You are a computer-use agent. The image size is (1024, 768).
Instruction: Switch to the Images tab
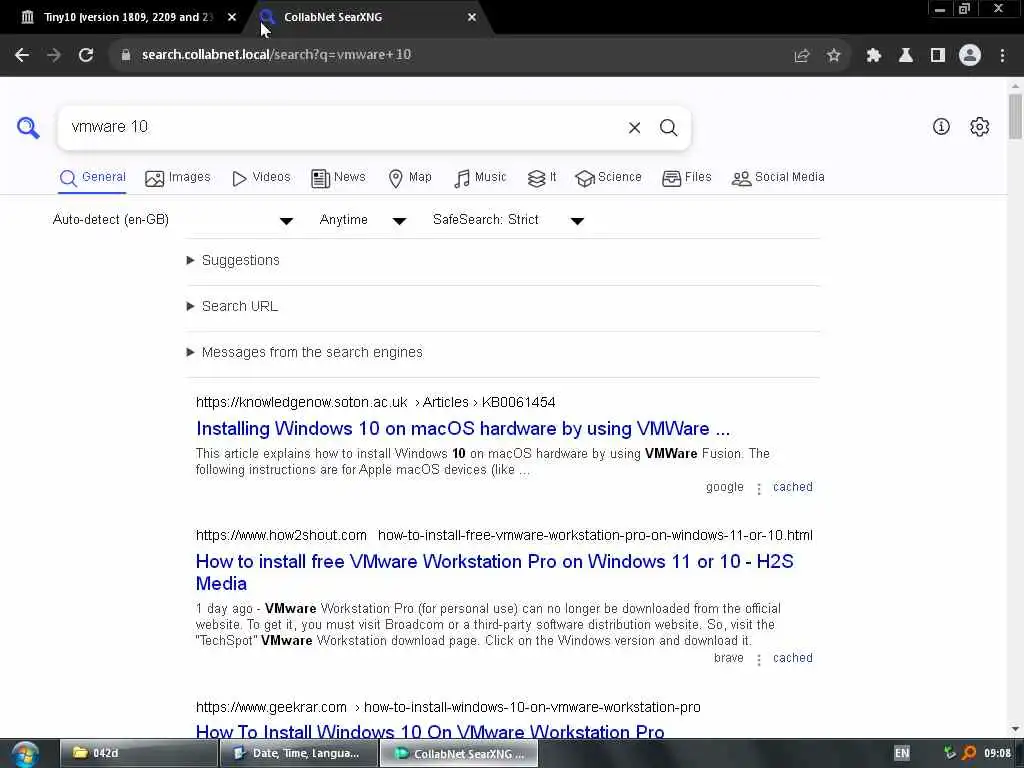pyautogui.click(x=178, y=177)
